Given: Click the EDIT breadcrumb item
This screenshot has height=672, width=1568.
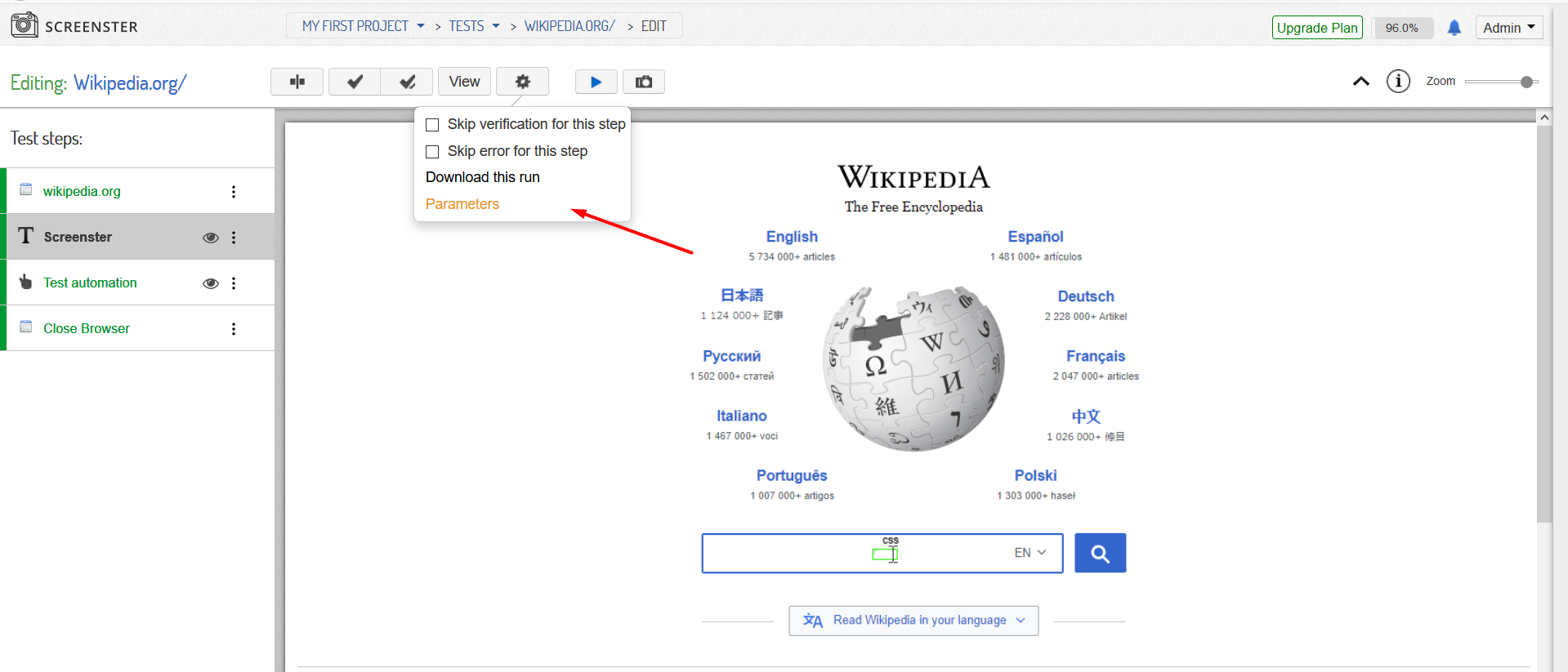Looking at the screenshot, I should (654, 26).
